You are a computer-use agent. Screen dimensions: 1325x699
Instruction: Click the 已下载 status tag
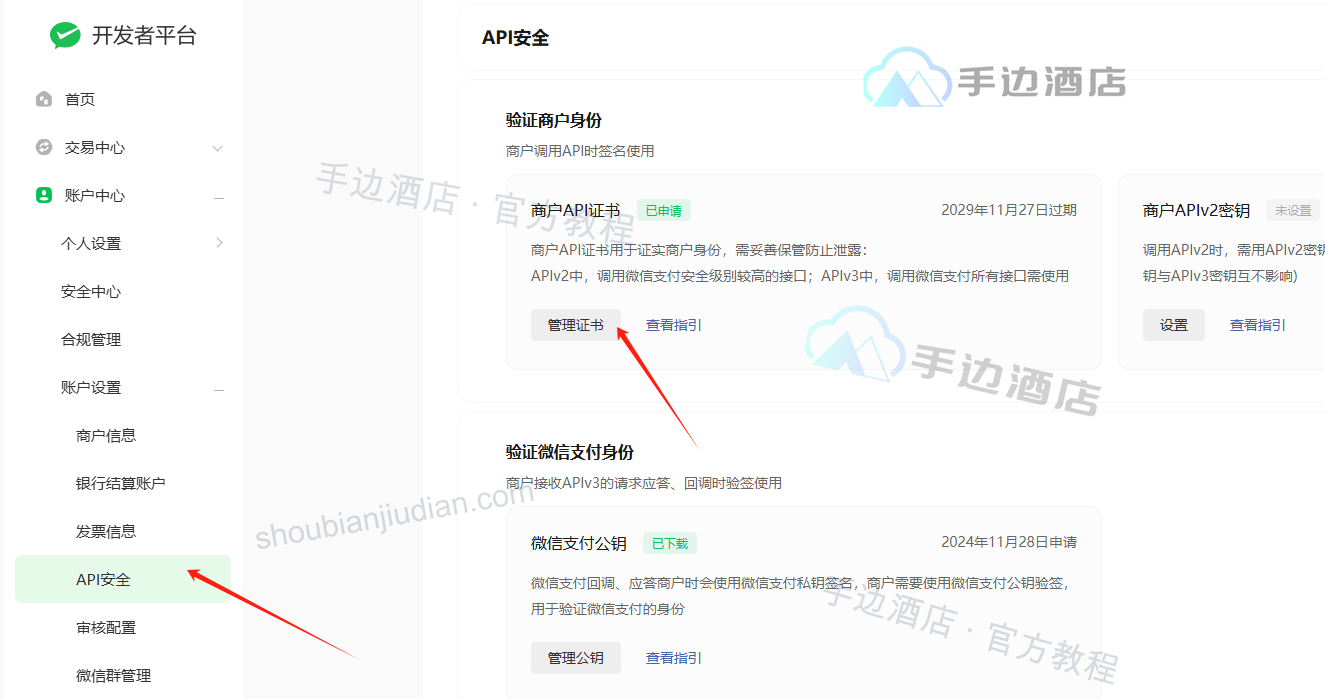coord(670,544)
